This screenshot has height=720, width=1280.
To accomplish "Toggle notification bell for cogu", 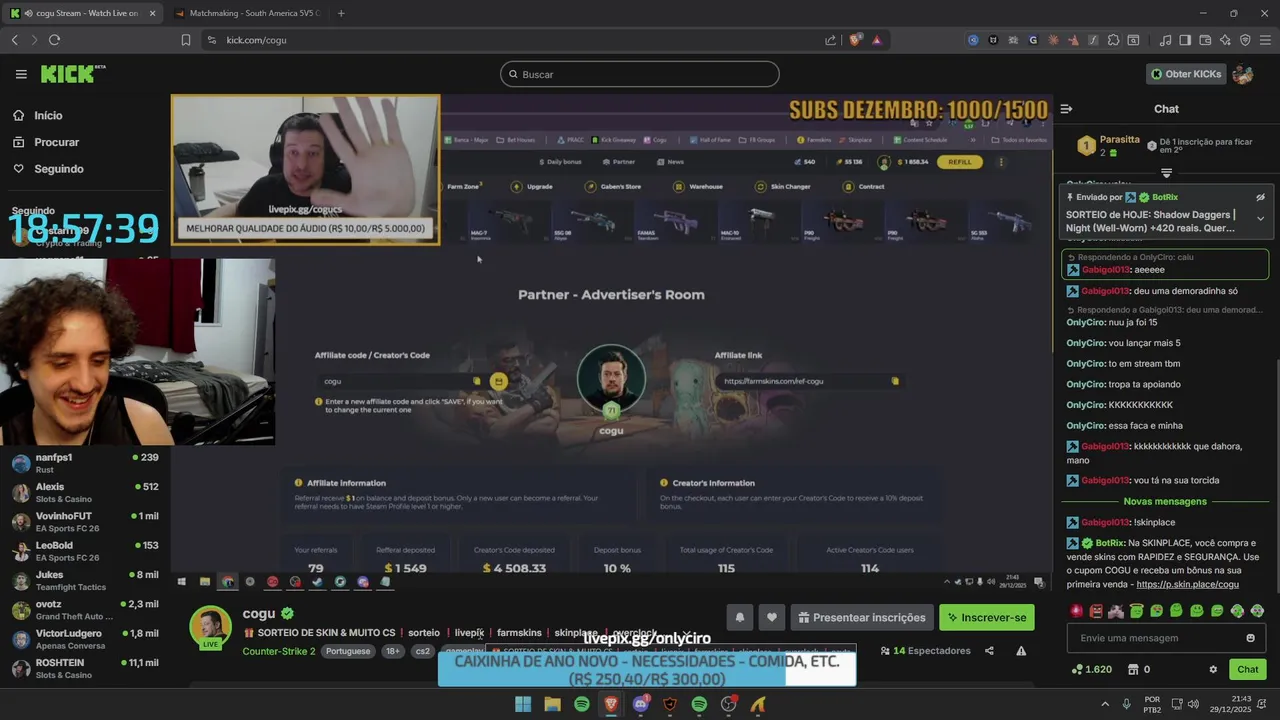I will pyautogui.click(x=739, y=617).
